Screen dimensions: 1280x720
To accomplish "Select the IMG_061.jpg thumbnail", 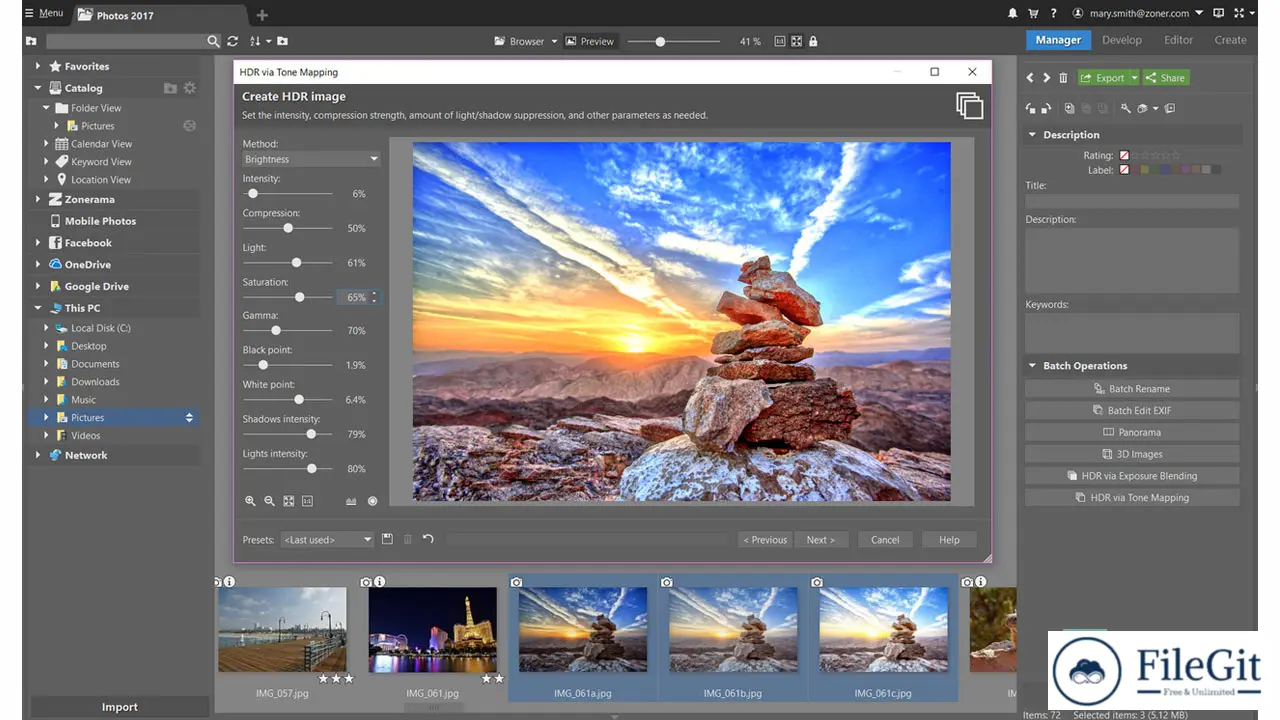I will 432,629.
